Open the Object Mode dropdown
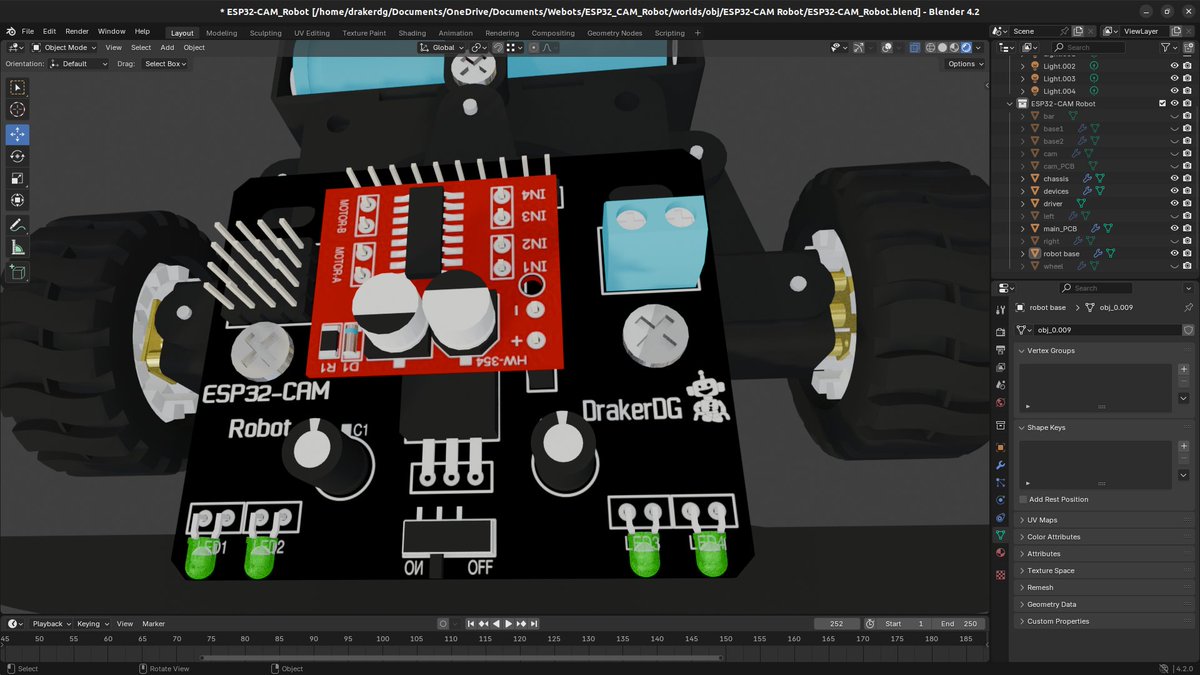1200x675 pixels. click(63, 47)
